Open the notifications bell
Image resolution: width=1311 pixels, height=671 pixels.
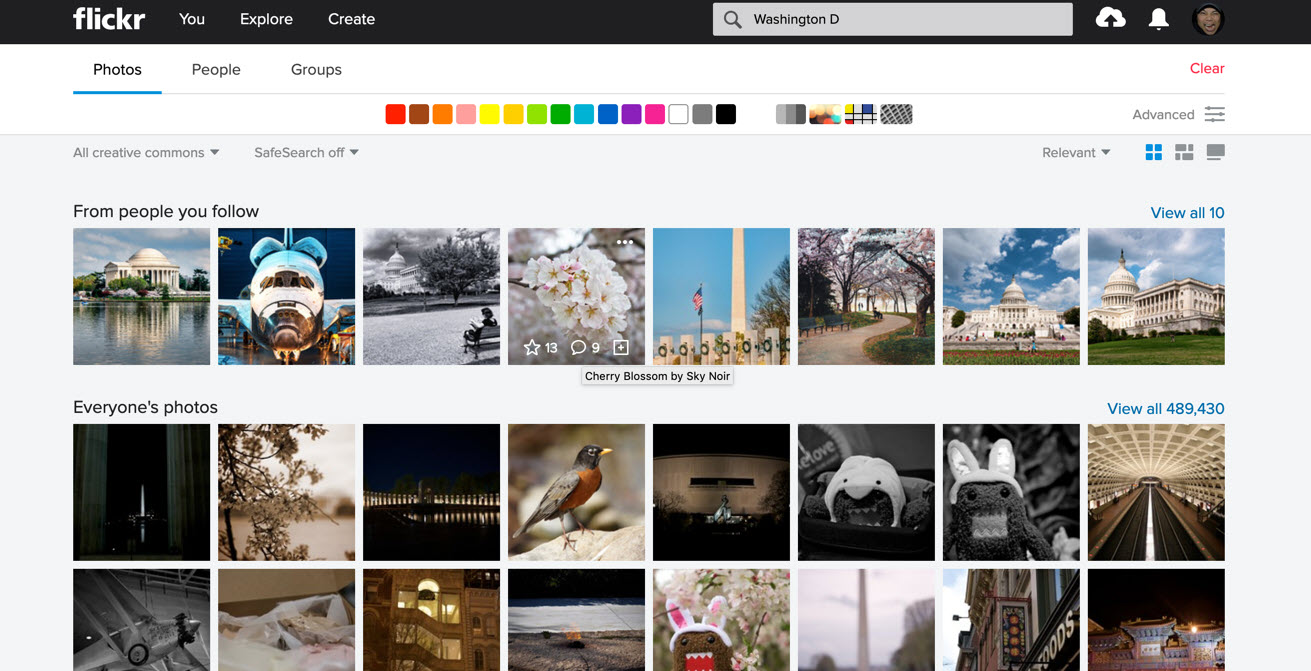pyautogui.click(x=1158, y=19)
